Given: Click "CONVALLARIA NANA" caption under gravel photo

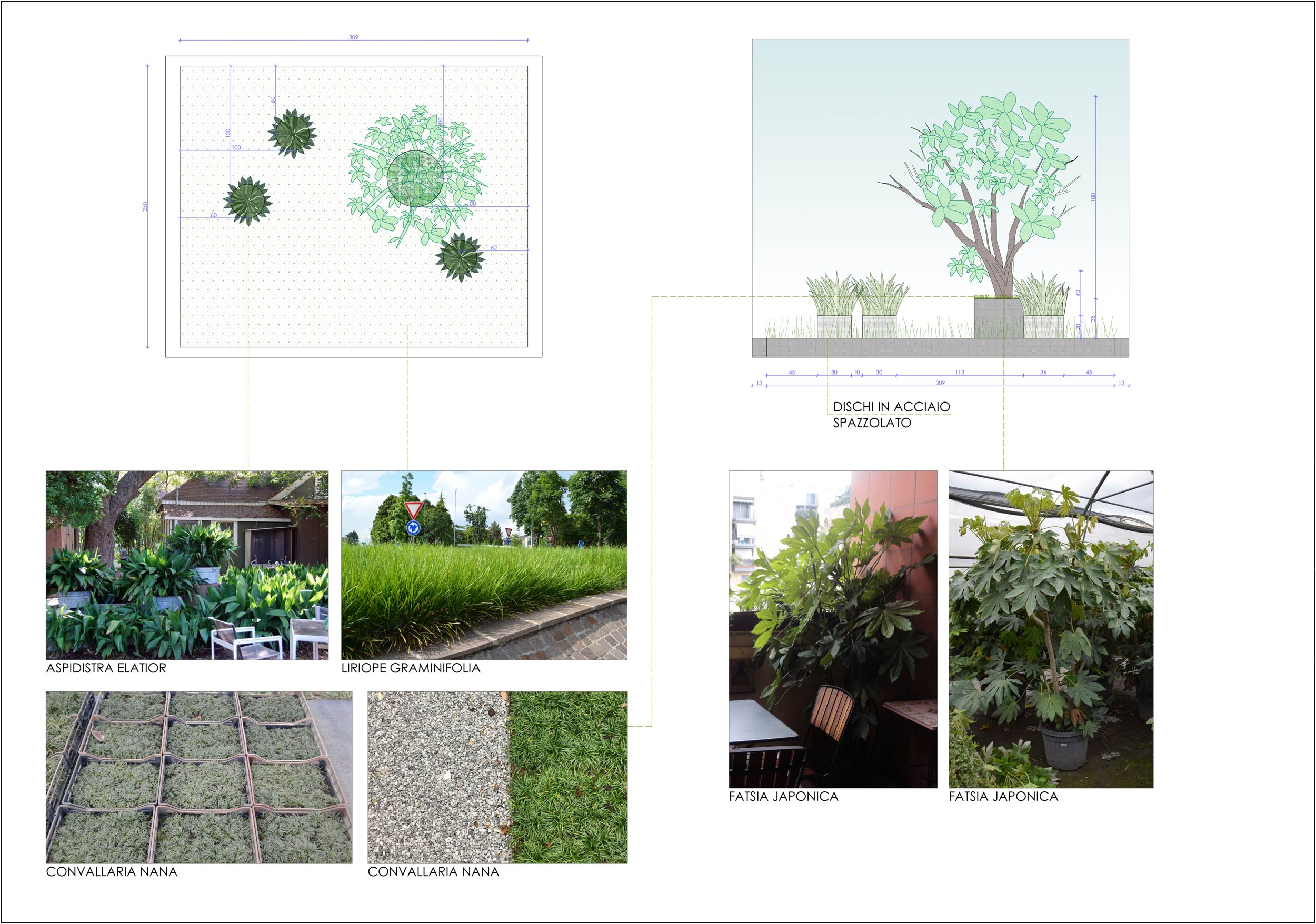Looking at the screenshot, I should [x=433, y=872].
